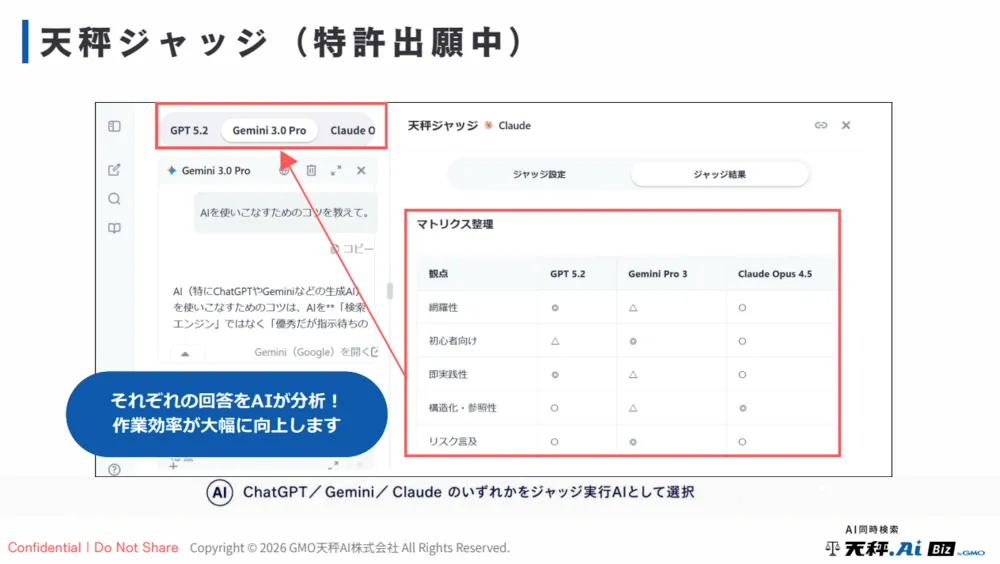Open the book library icon
The image size is (1000, 564).
click(x=114, y=228)
